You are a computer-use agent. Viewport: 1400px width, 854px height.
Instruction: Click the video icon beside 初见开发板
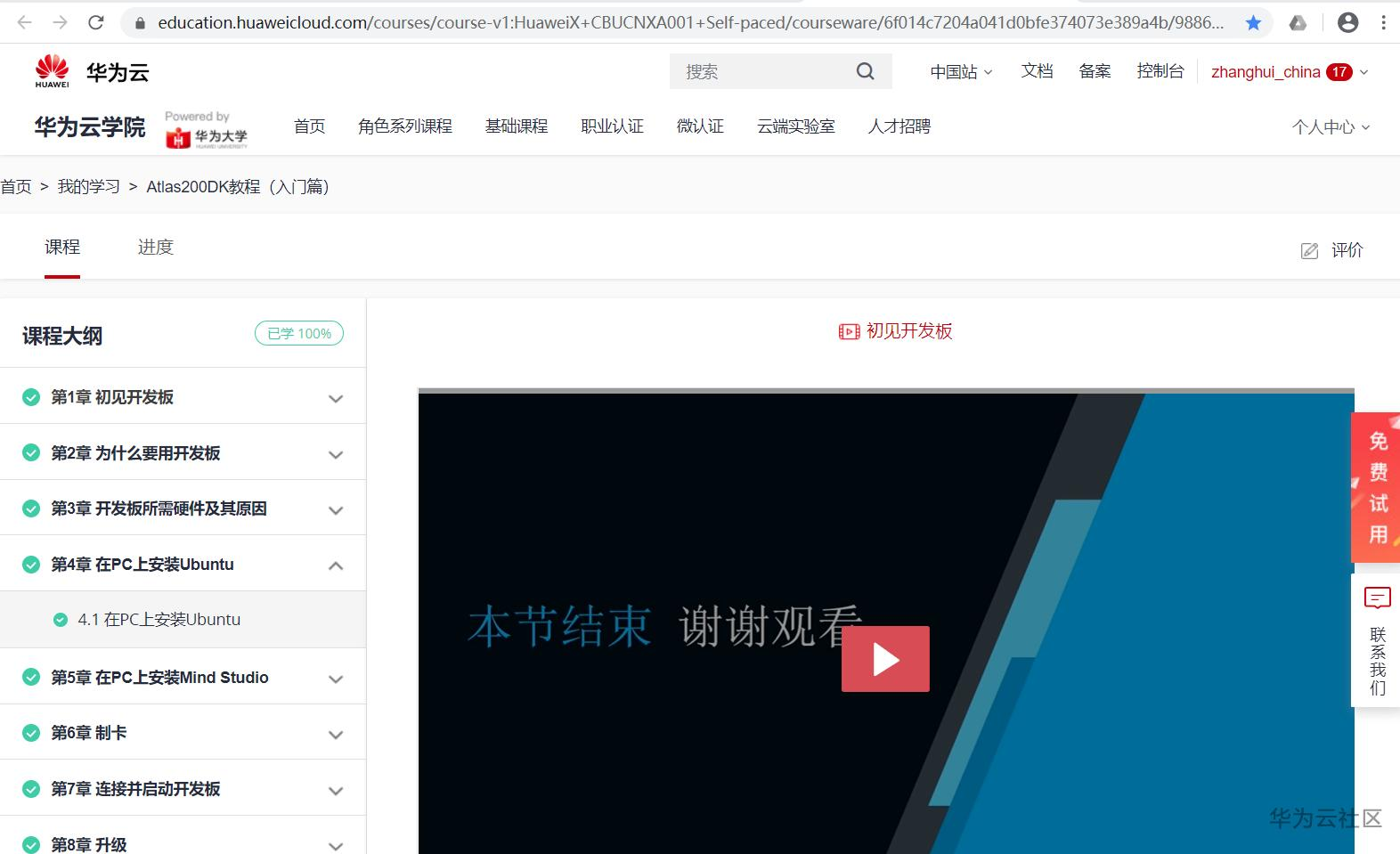pos(849,331)
